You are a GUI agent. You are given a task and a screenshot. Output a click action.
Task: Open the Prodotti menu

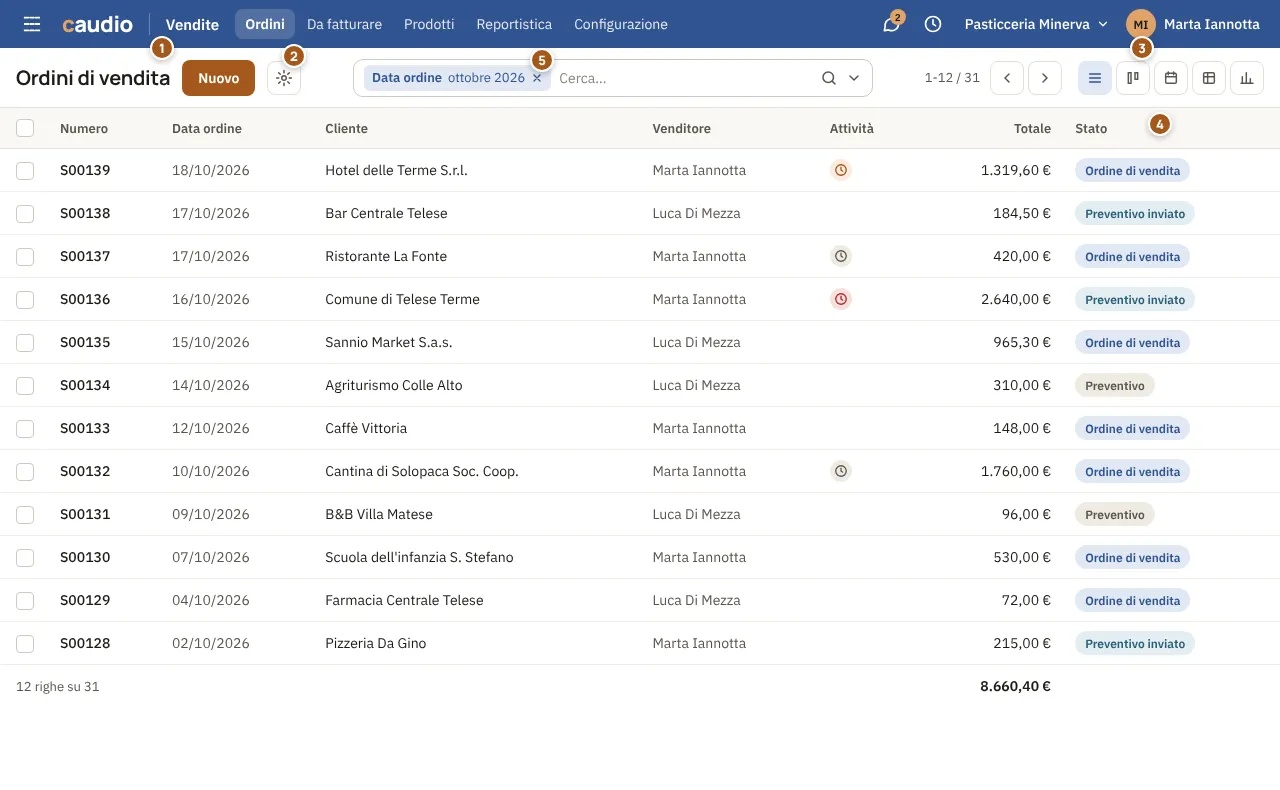pyautogui.click(x=429, y=24)
